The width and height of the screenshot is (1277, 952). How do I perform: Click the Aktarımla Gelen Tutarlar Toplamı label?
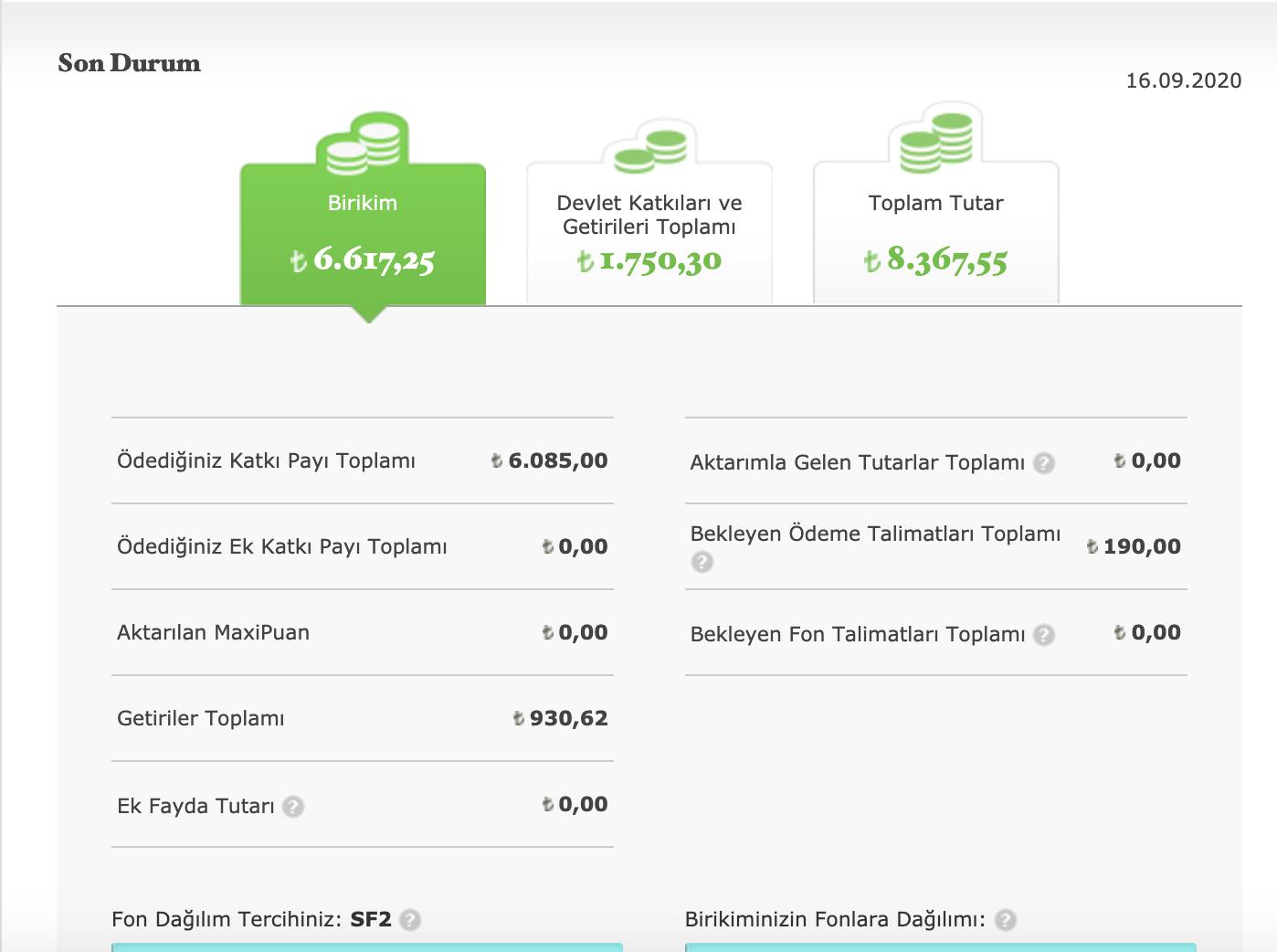(x=858, y=462)
